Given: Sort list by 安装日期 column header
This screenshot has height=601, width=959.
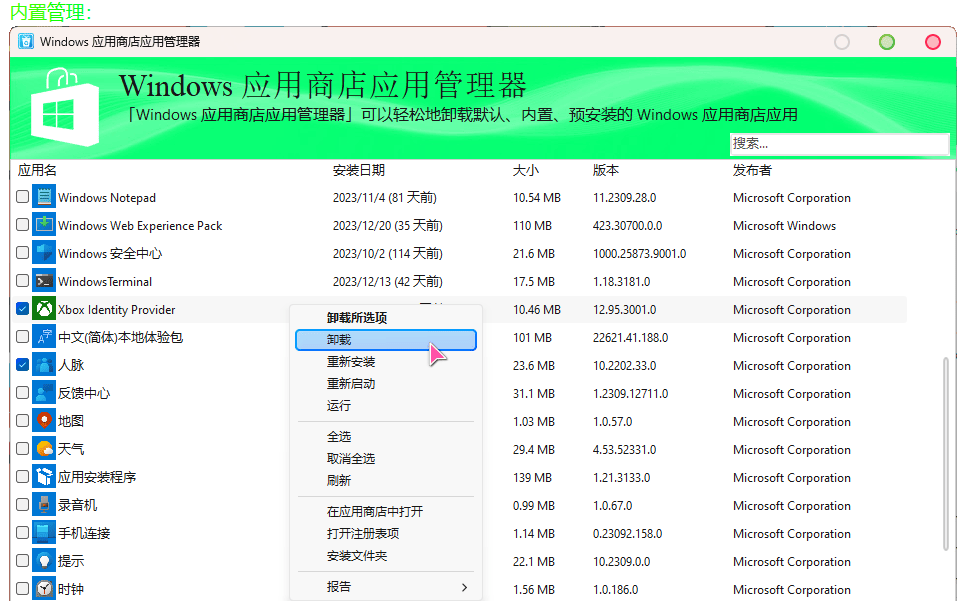Looking at the screenshot, I should pos(358,170).
